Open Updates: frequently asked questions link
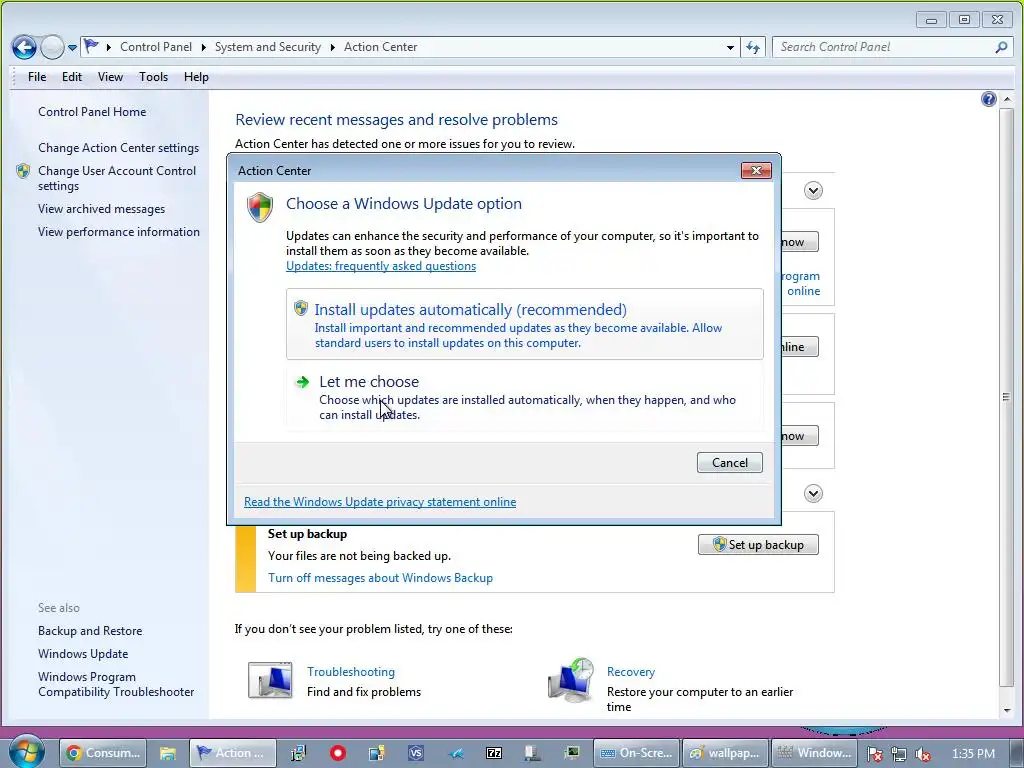The image size is (1024, 768). (x=381, y=266)
